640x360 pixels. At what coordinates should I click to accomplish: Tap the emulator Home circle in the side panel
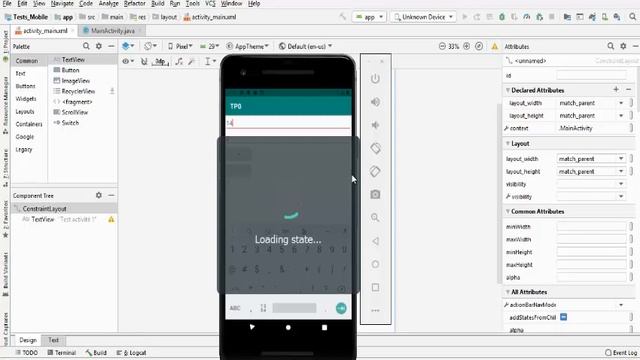376,264
